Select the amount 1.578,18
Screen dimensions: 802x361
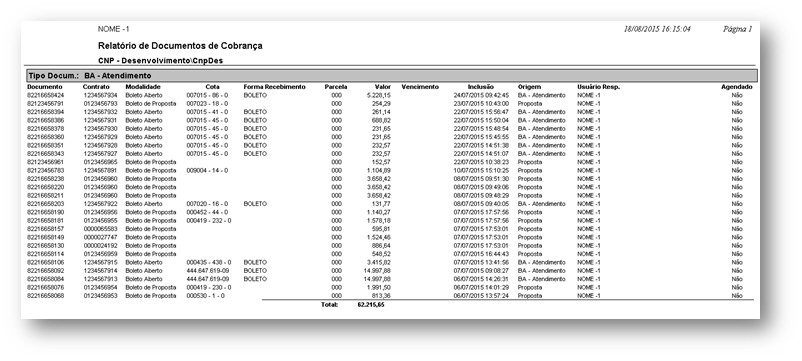click(x=379, y=220)
